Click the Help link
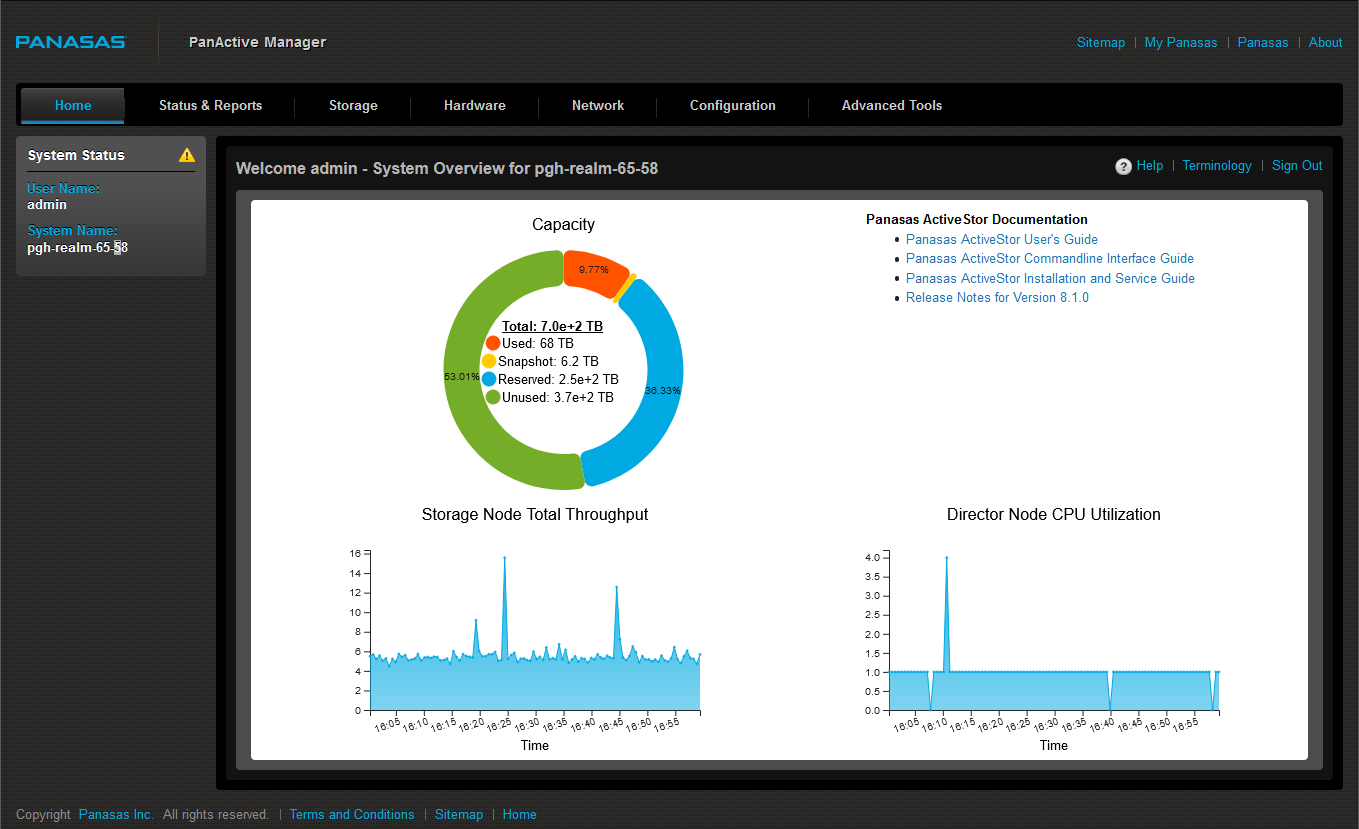The width and height of the screenshot is (1359, 829). (1150, 166)
